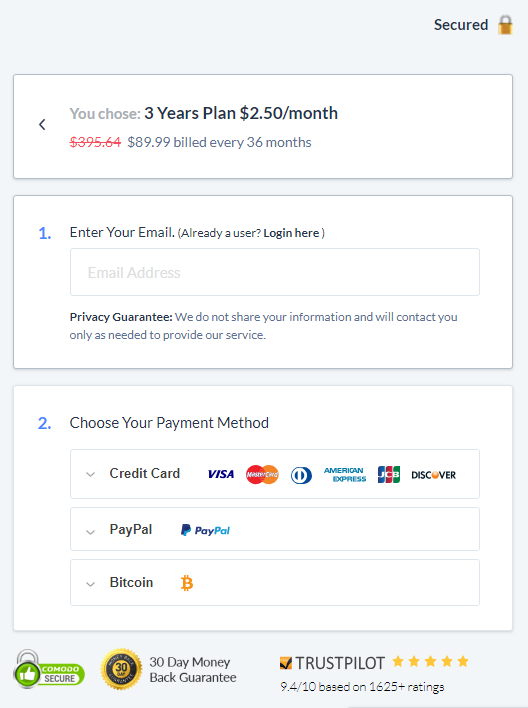Viewport: 528px width, 708px height.
Task: Open the Login here link
Action: tap(291, 233)
